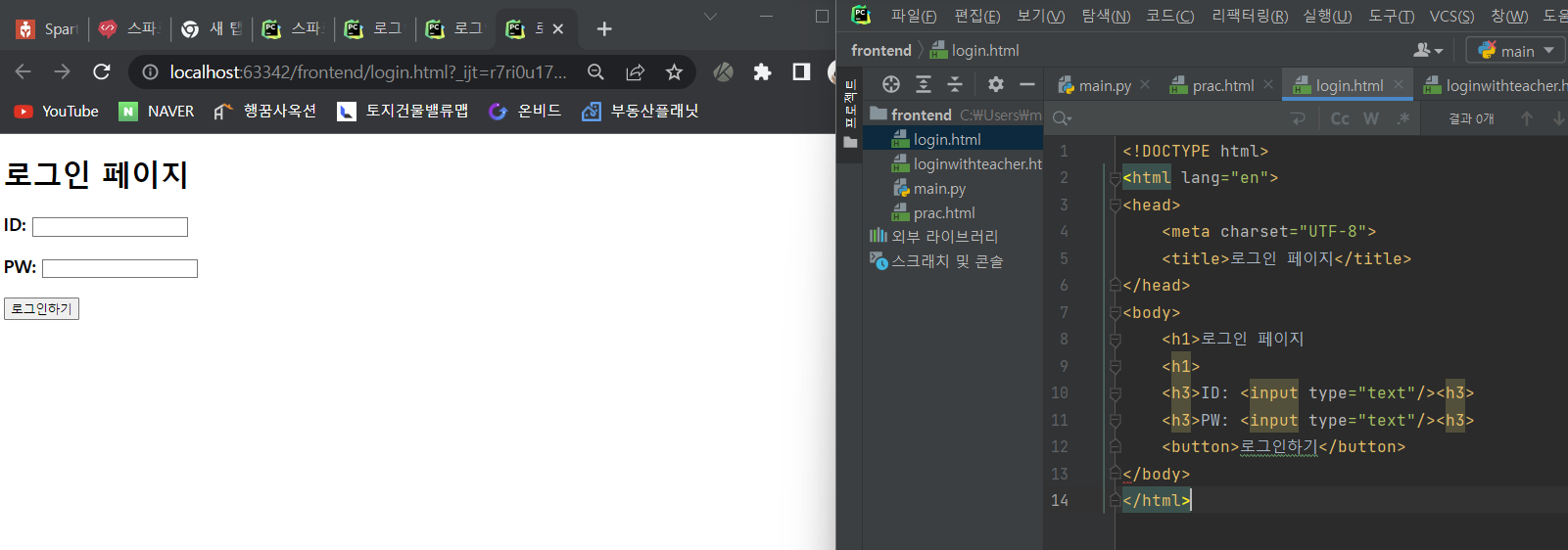Click the zoom magnifier icon in address bar
1568x550 pixels.
(595, 71)
